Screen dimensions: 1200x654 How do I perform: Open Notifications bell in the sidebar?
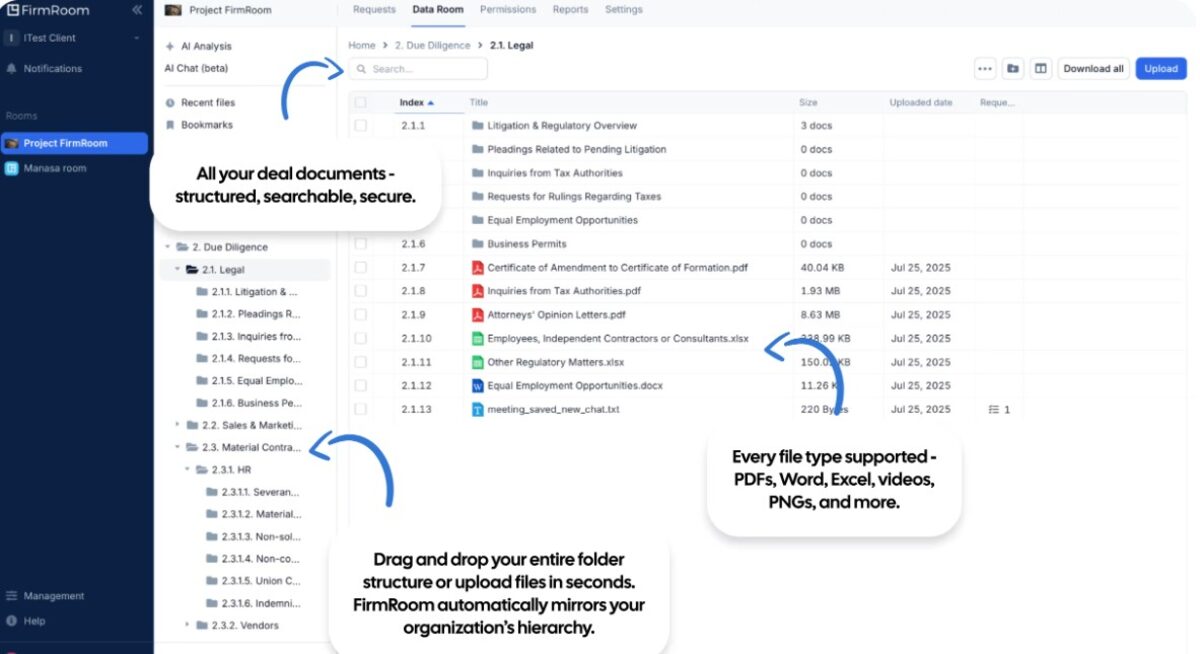point(12,69)
